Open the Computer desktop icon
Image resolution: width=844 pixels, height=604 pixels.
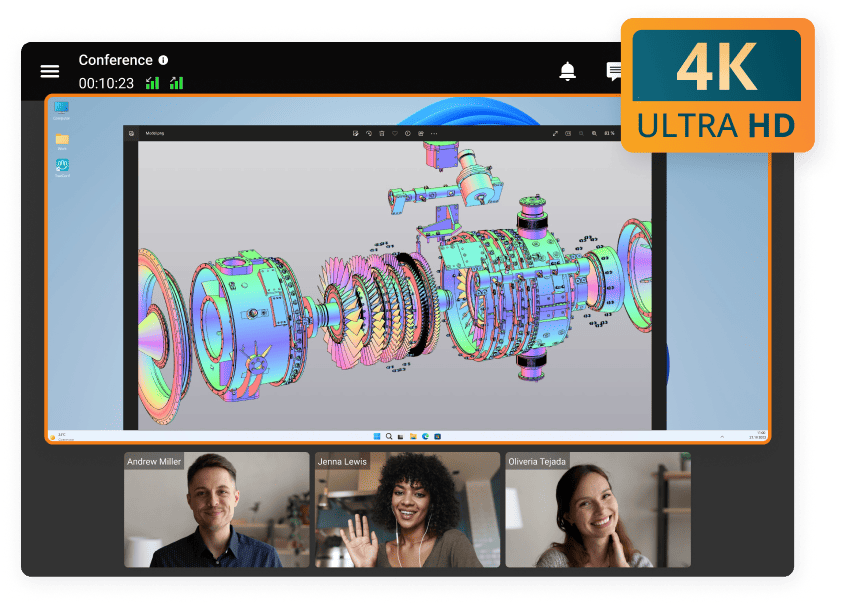point(61,110)
